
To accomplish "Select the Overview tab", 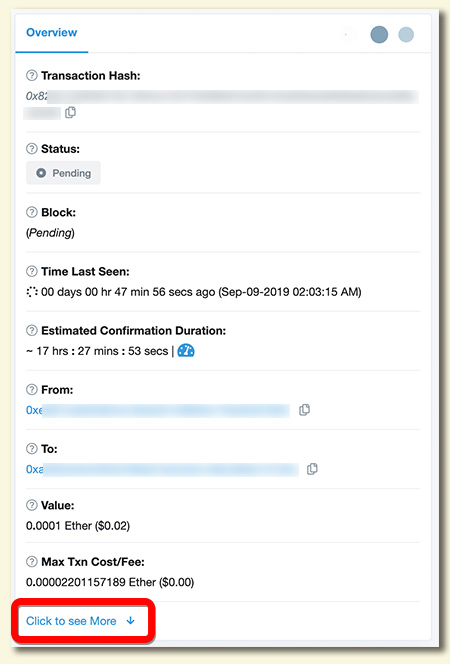I will point(52,33).
